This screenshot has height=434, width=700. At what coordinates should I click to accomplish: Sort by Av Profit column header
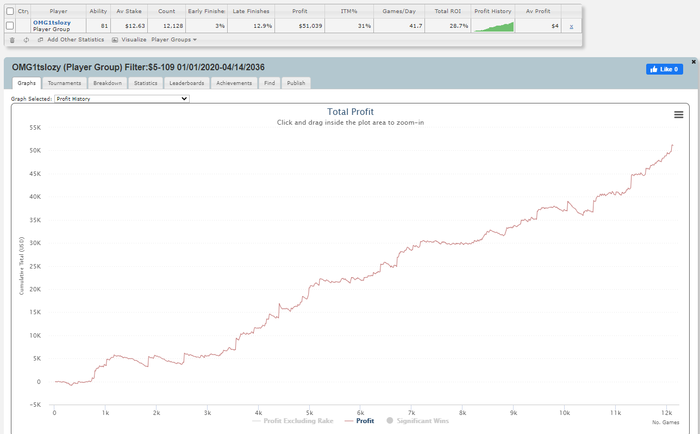point(538,11)
